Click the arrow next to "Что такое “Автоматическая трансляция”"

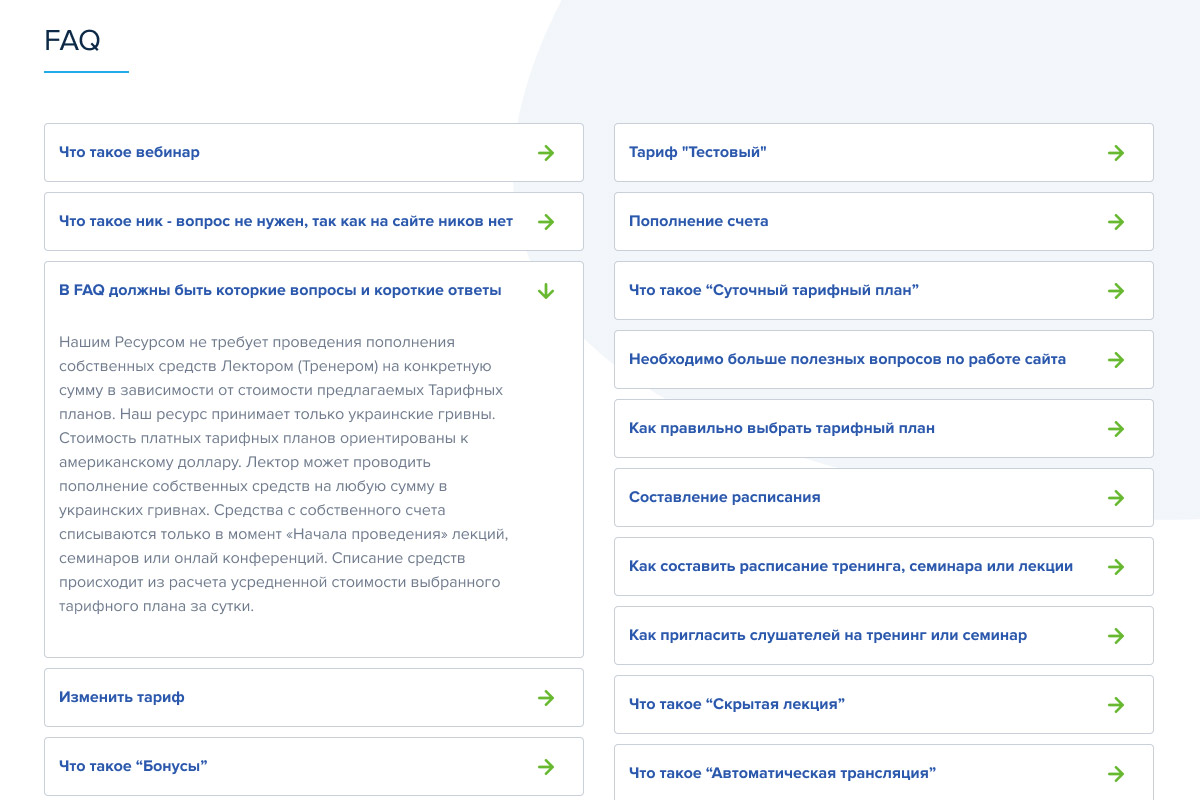pos(1115,774)
